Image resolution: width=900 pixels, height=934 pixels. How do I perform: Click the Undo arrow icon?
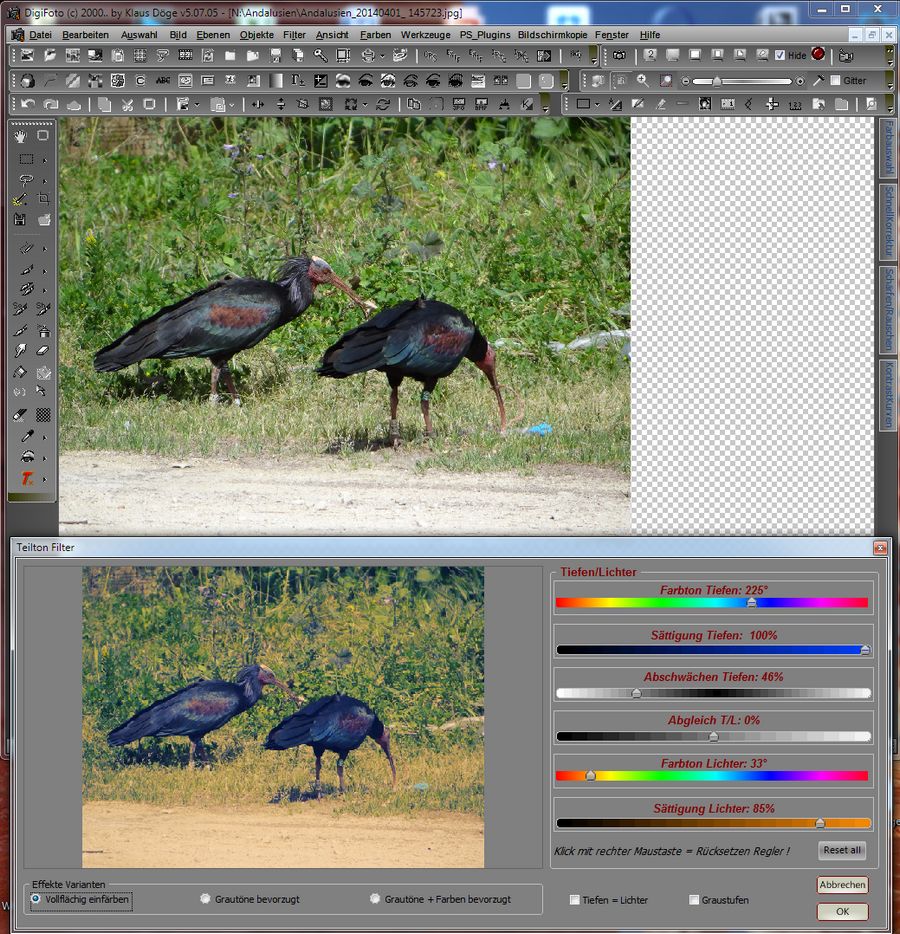click(28, 104)
